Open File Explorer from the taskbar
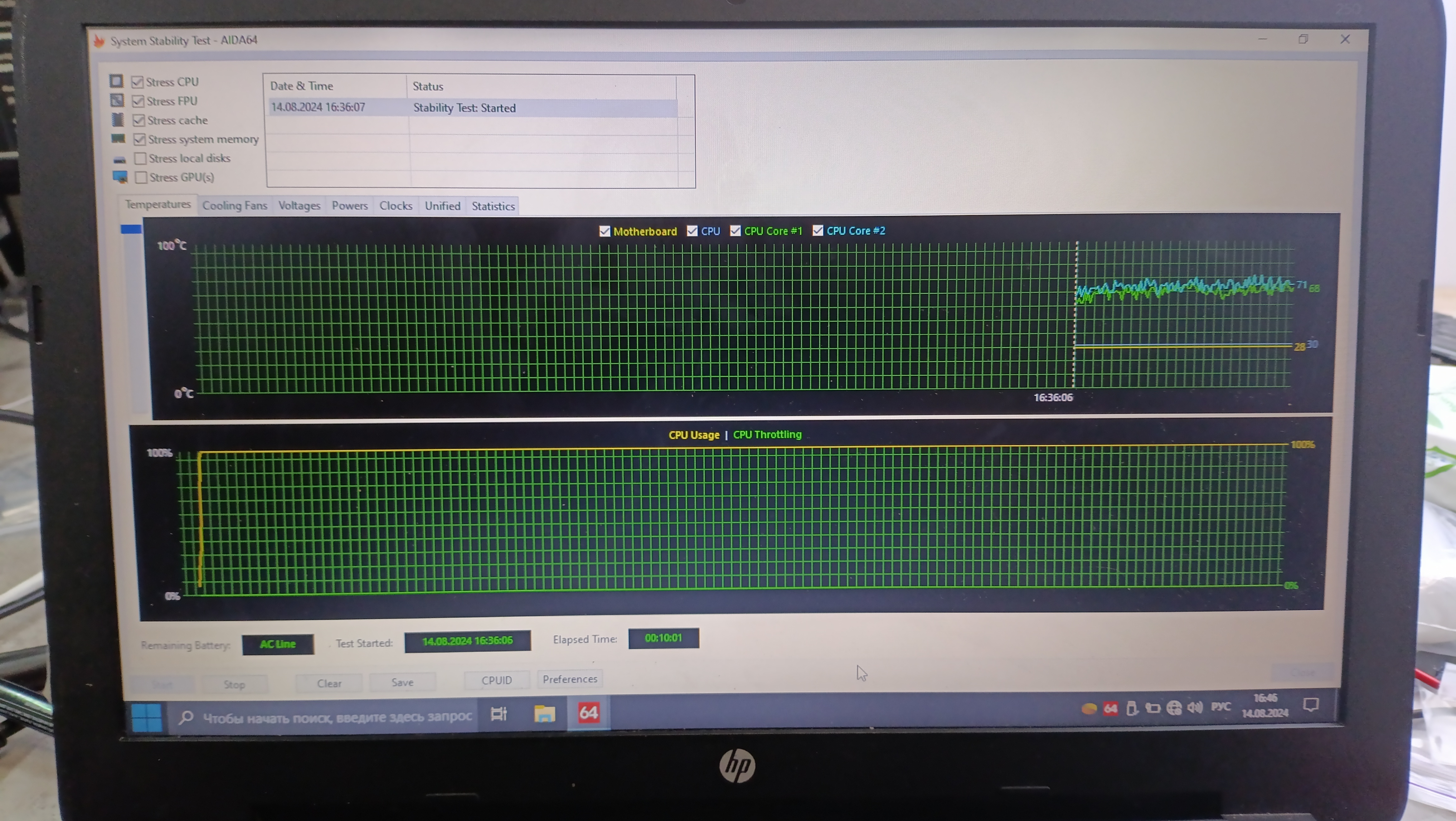This screenshot has height=821, width=1456. [x=544, y=714]
